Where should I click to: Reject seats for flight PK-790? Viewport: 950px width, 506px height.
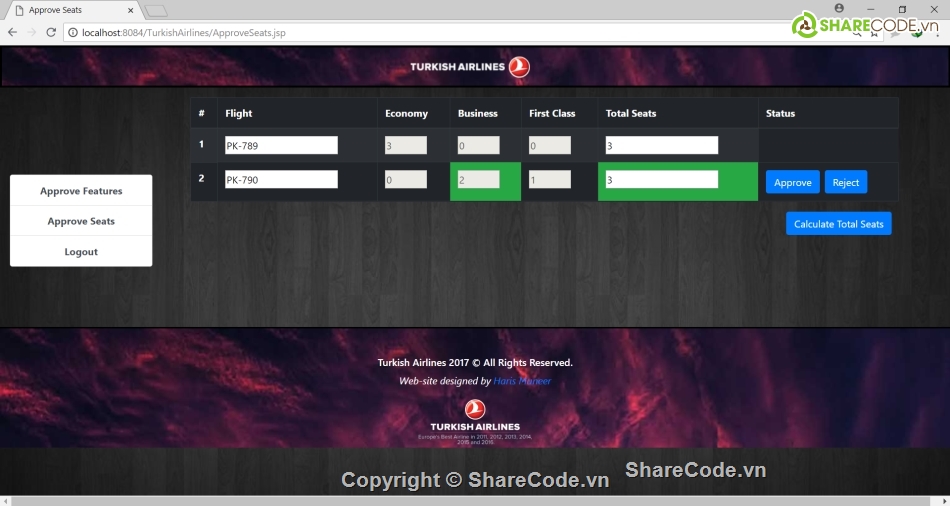845,182
